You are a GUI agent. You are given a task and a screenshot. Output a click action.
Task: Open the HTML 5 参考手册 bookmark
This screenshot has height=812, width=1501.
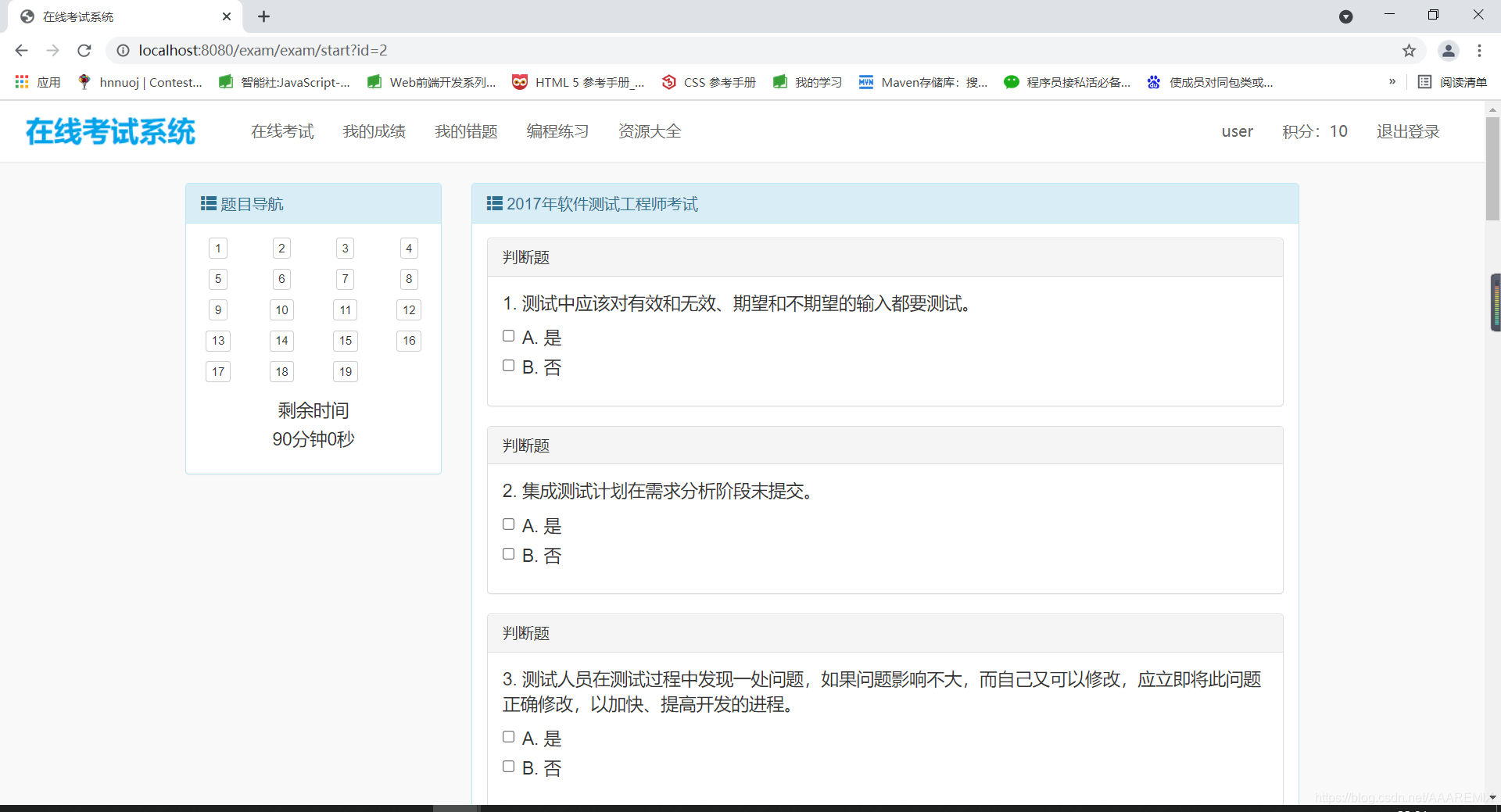click(578, 82)
